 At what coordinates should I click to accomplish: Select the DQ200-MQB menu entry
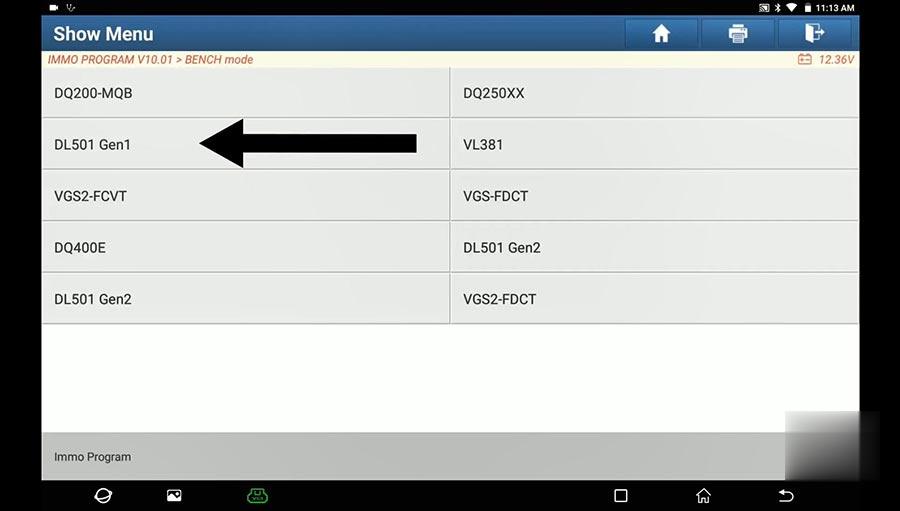pyautogui.click(x=246, y=93)
